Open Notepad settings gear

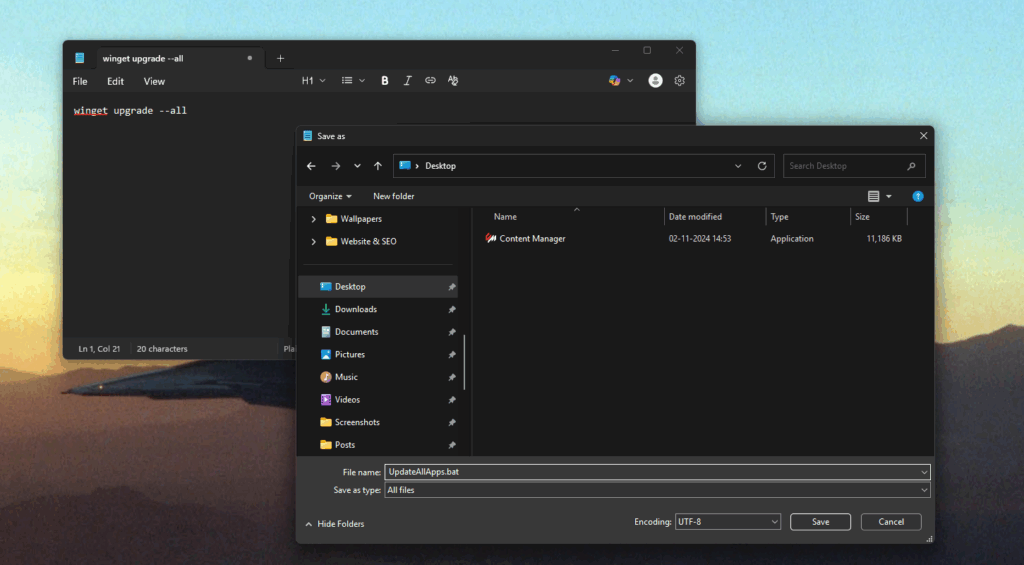pyautogui.click(x=680, y=81)
